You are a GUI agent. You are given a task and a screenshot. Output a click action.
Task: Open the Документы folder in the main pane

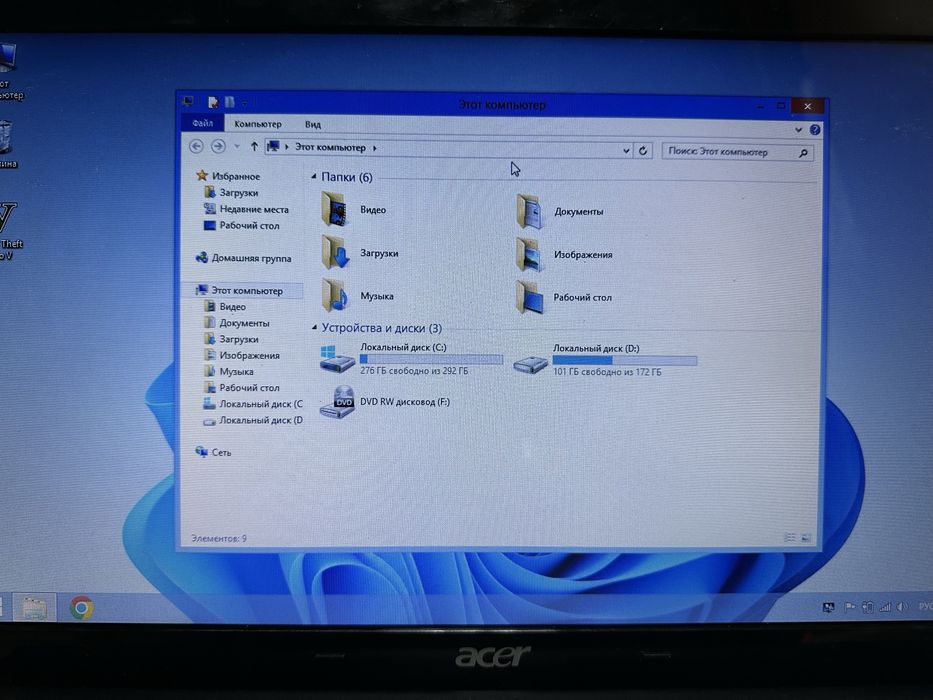coord(559,211)
